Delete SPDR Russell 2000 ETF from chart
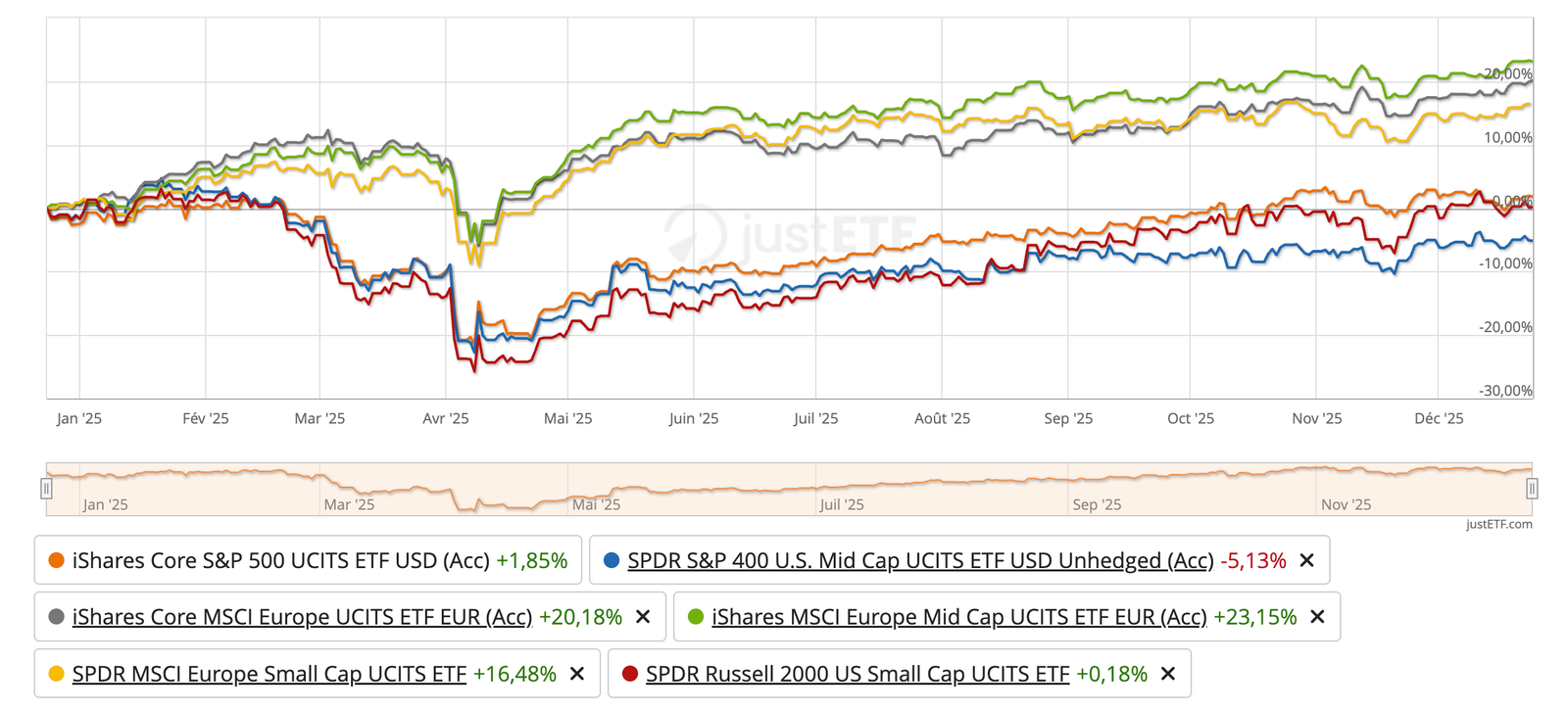The height and width of the screenshot is (712, 1568). pos(1168,674)
